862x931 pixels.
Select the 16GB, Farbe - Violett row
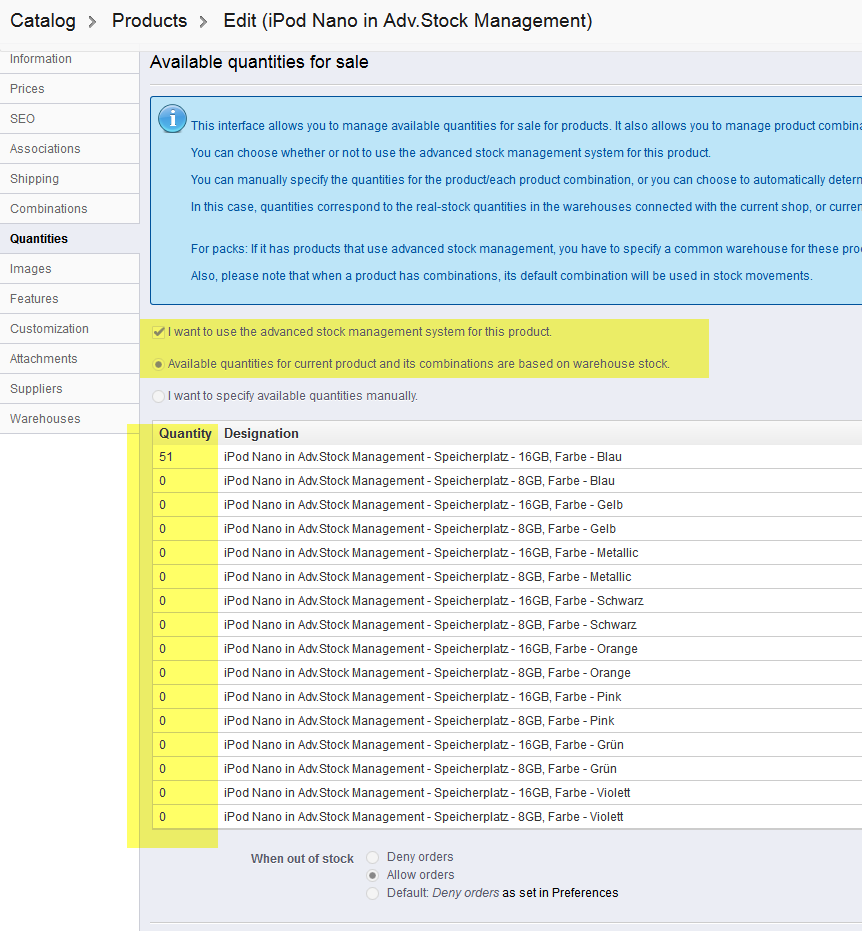(507, 793)
